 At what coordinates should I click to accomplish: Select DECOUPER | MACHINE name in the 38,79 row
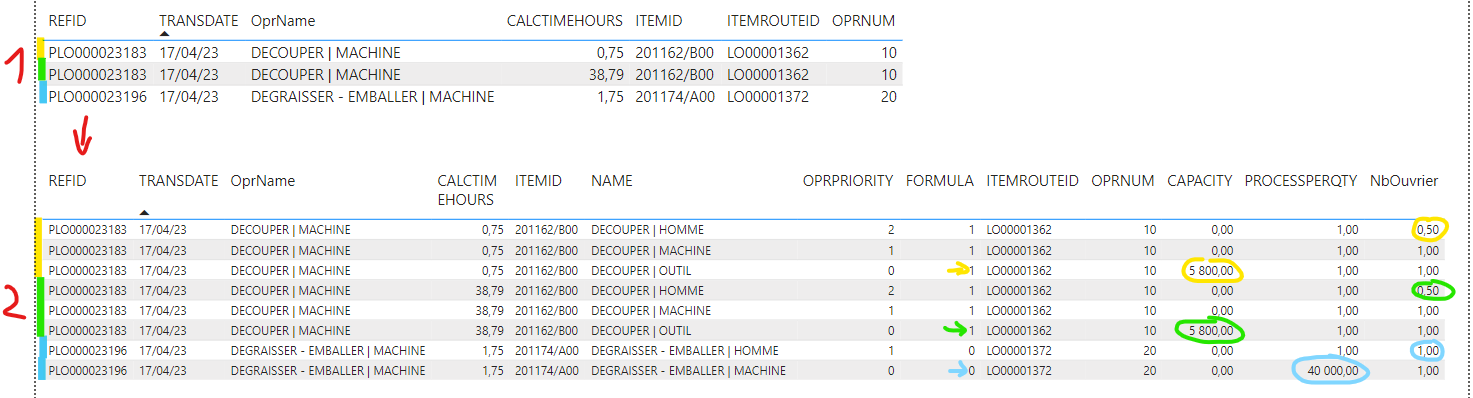point(651,310)
